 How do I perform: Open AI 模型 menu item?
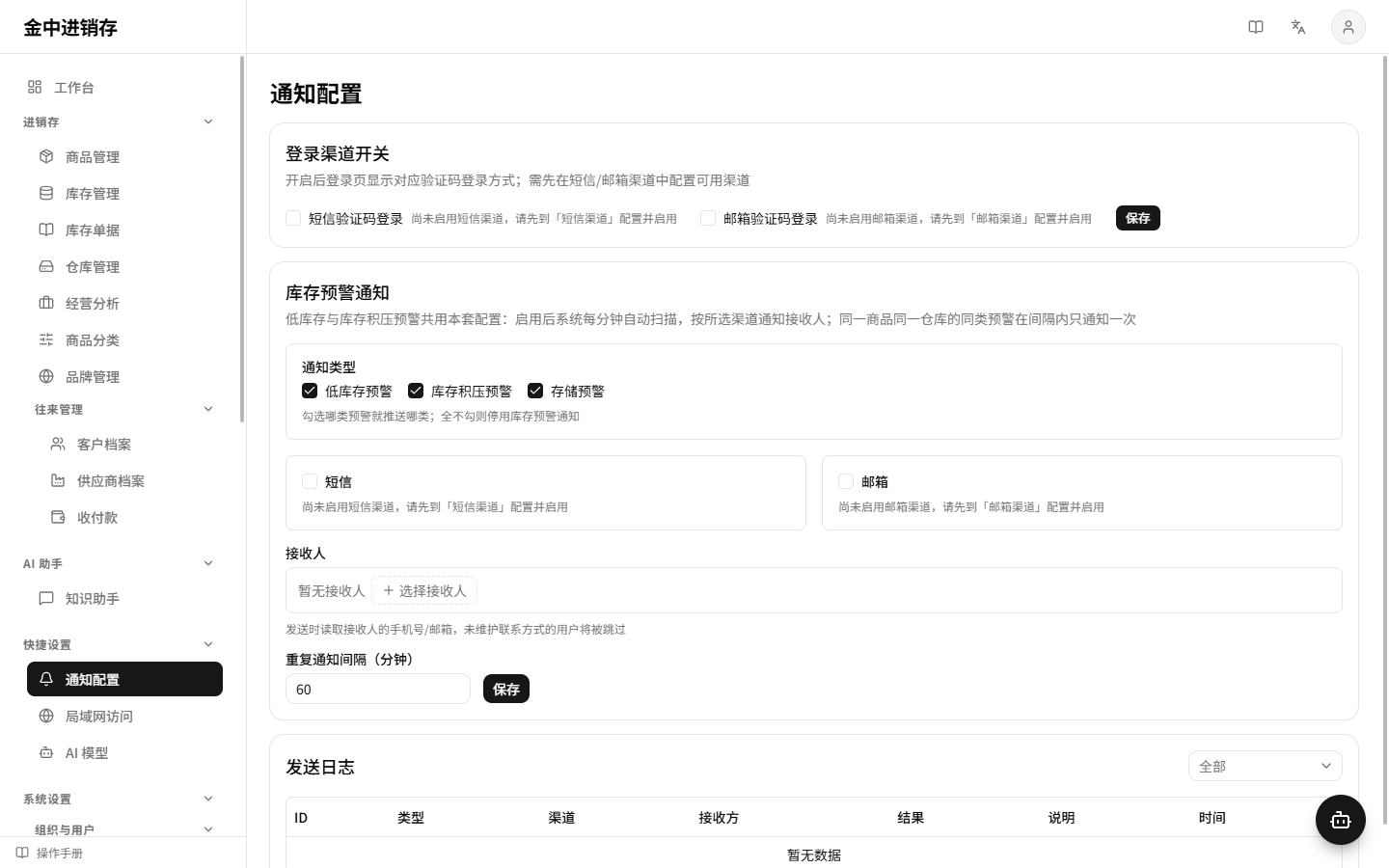point(124,752)
